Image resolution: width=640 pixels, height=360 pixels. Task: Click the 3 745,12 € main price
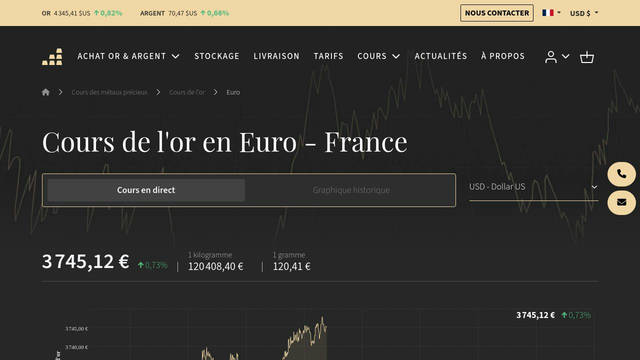pos(85,261)
